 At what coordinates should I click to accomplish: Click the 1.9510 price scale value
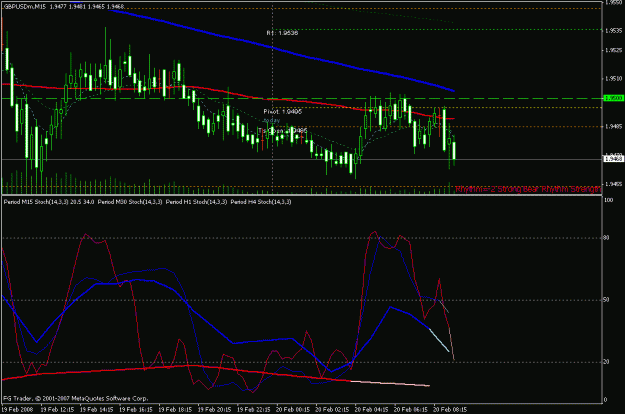click(x=613, y=79)
